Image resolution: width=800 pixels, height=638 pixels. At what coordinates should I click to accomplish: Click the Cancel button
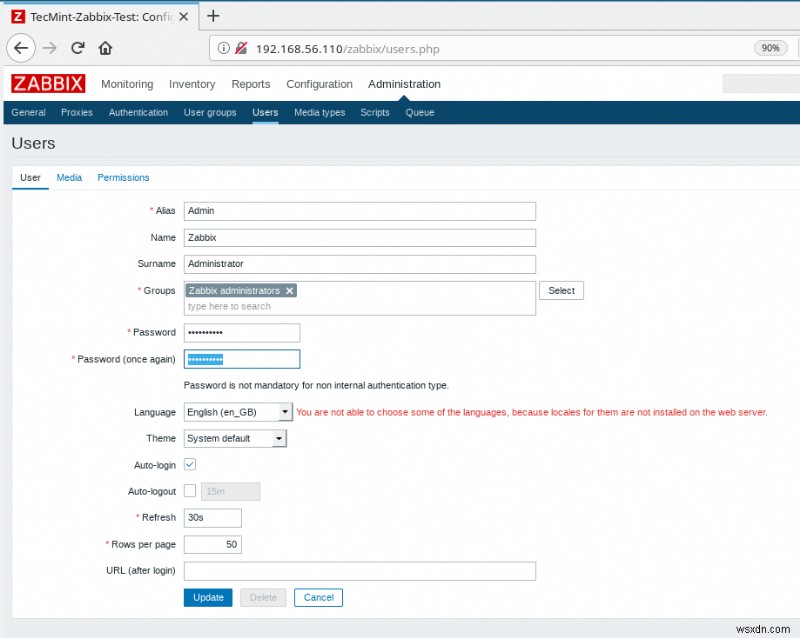pyautogui.click(x=318, y=597)
